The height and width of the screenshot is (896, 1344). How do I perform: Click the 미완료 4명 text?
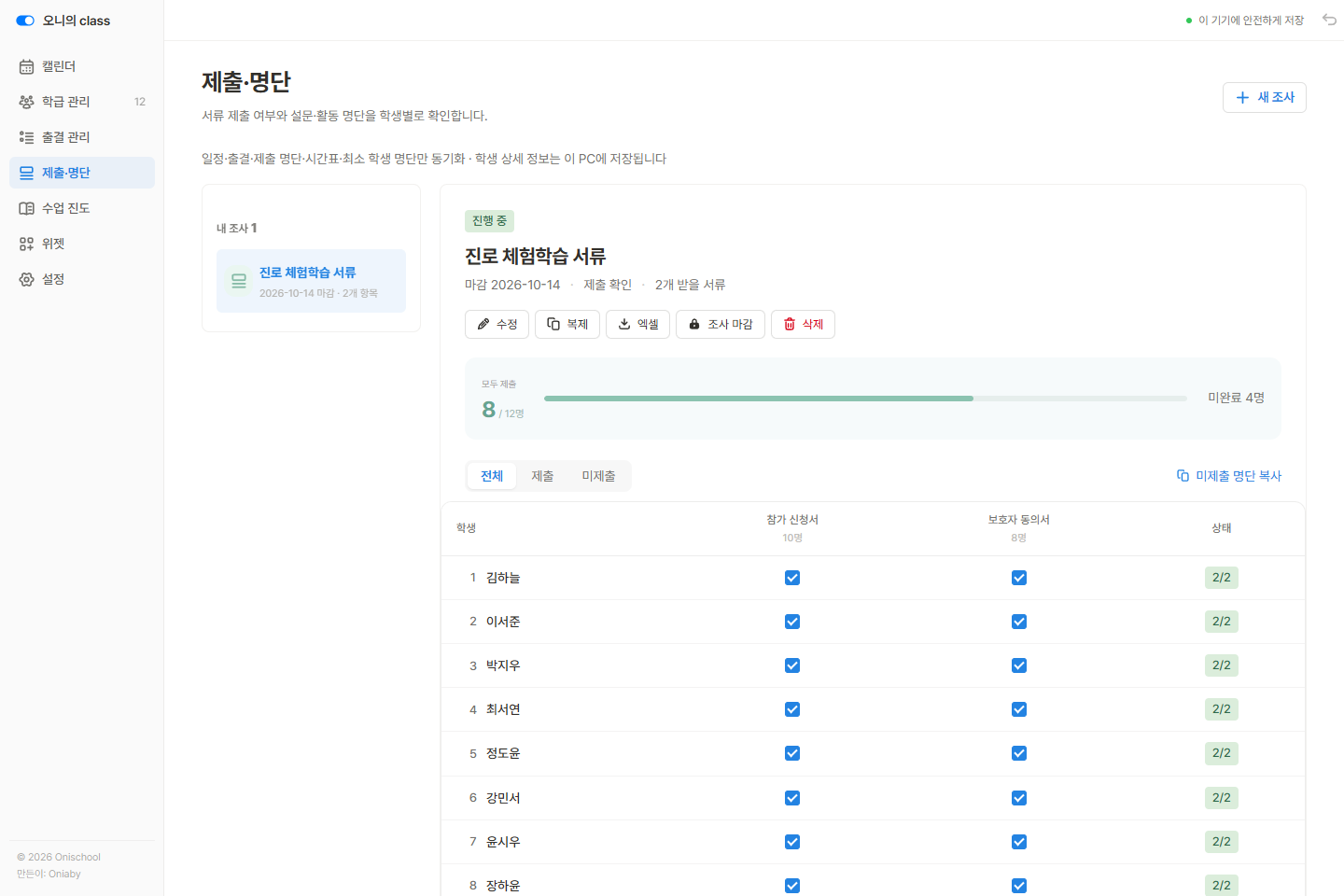pyautogui.click(x=1236, y=398)
